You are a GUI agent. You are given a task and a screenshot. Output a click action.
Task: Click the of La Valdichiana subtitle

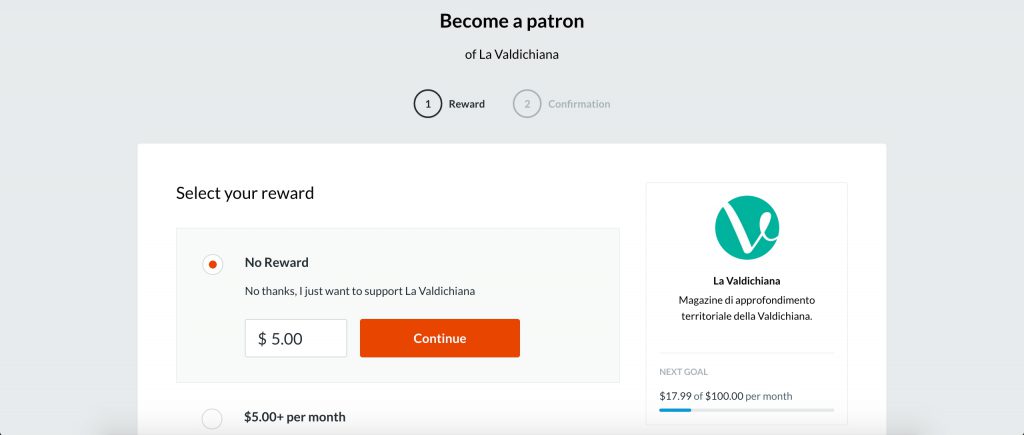(511, 54)
